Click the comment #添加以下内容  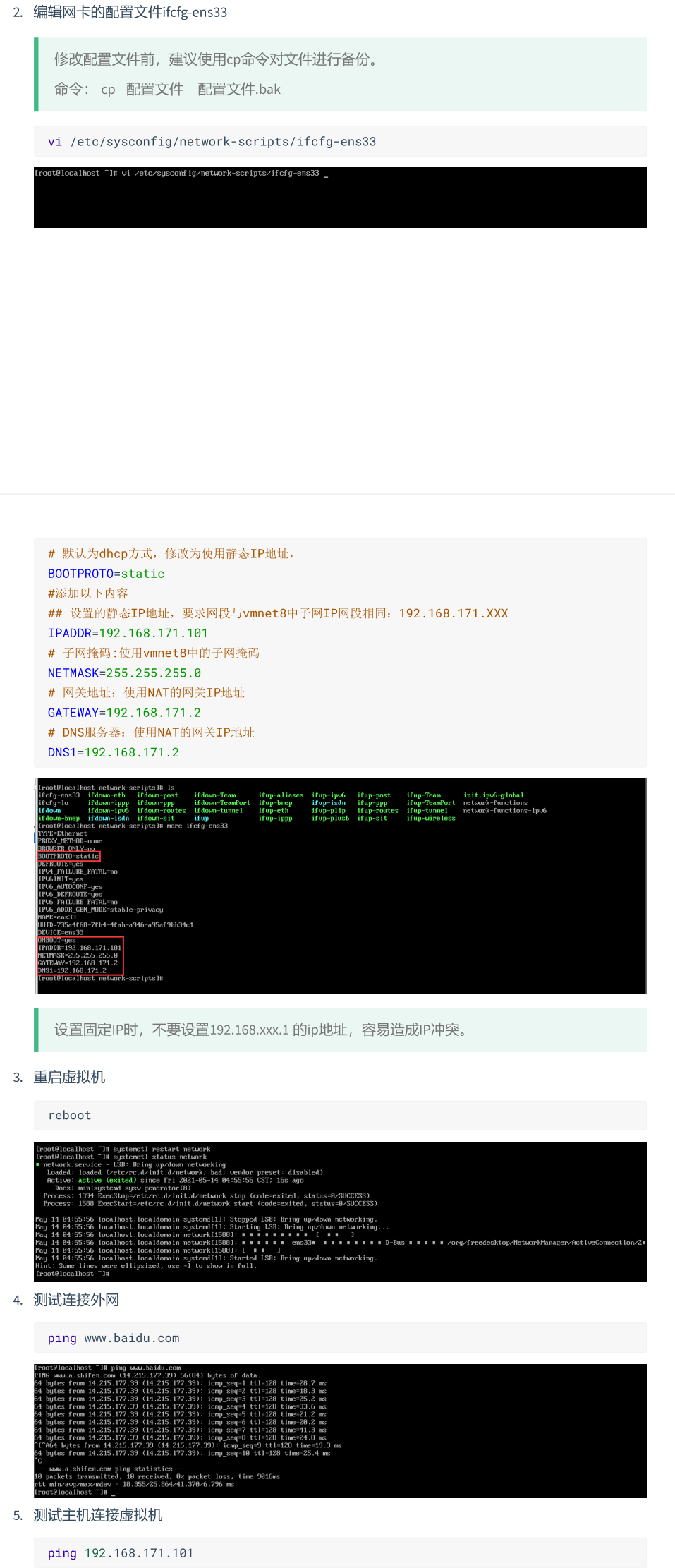point(87,593)
